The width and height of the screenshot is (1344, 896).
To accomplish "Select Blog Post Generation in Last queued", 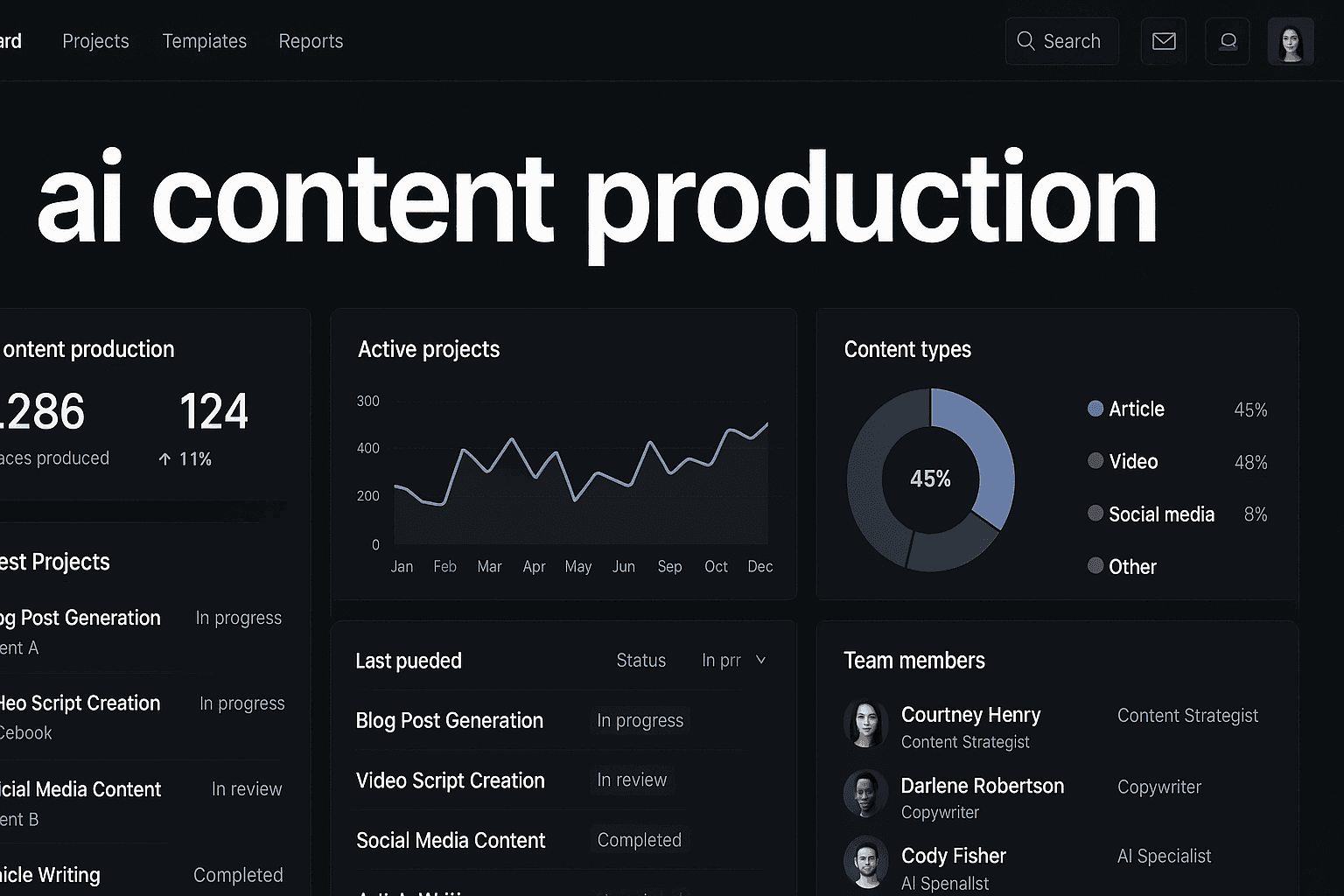I will pos(449,720).
